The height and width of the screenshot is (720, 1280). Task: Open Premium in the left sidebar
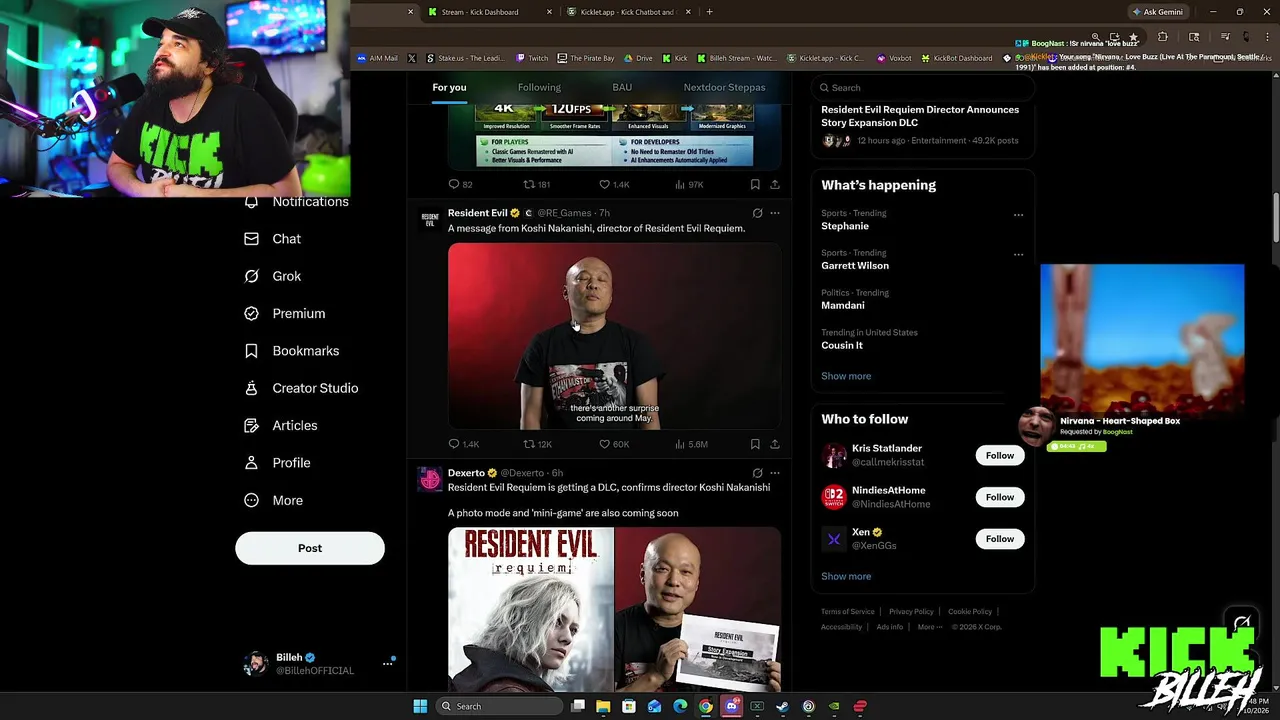coord(285,314)
